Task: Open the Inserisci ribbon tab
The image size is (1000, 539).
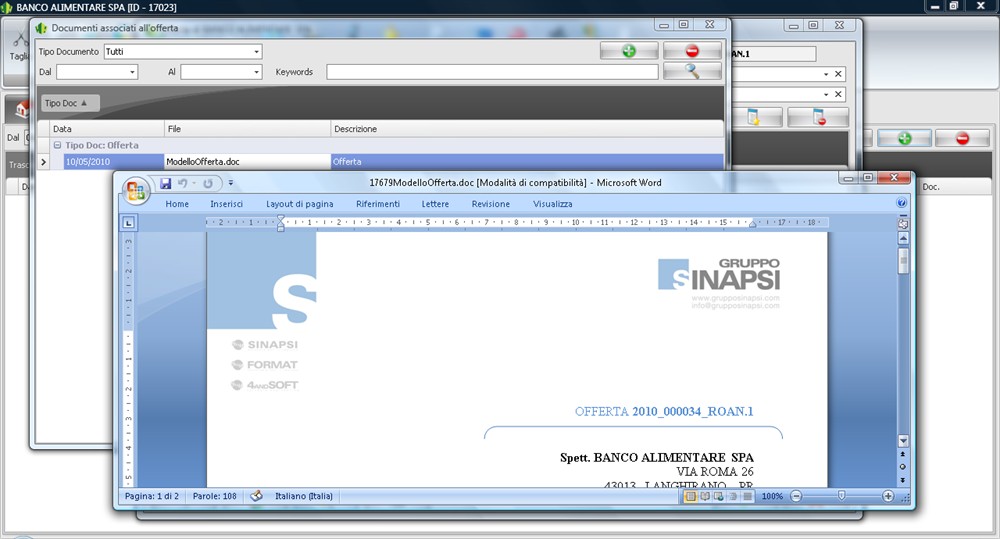Action: (x=226, y=204)
